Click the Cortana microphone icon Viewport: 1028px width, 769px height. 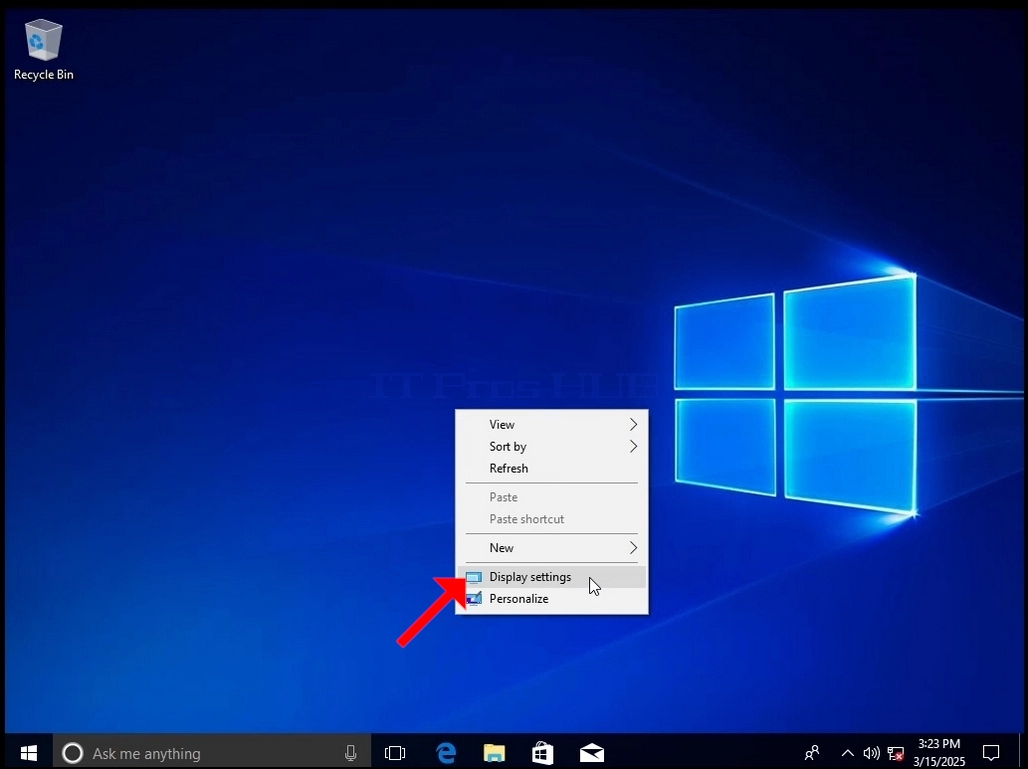pyautogui.click(x=351, y=753)
